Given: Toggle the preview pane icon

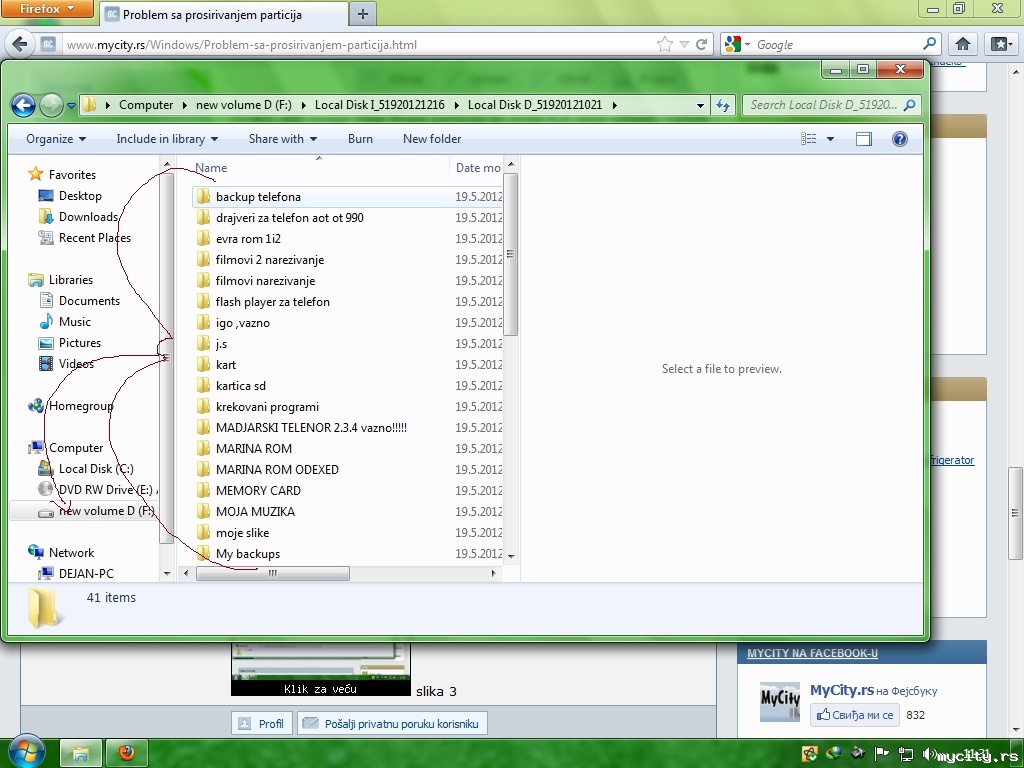Looking at the screenshot, I should [x=864, y=138].
